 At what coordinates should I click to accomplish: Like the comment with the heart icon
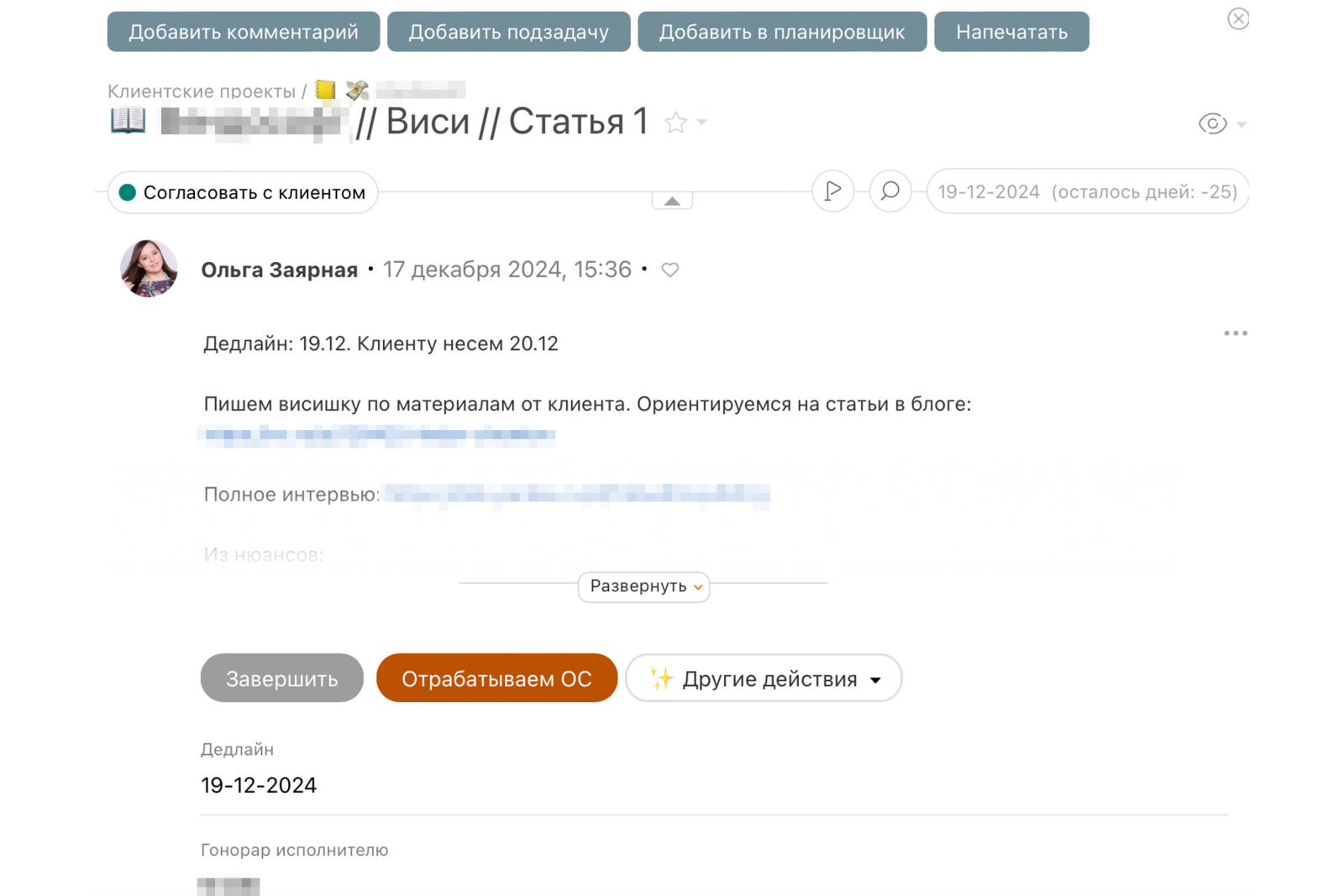669,270
